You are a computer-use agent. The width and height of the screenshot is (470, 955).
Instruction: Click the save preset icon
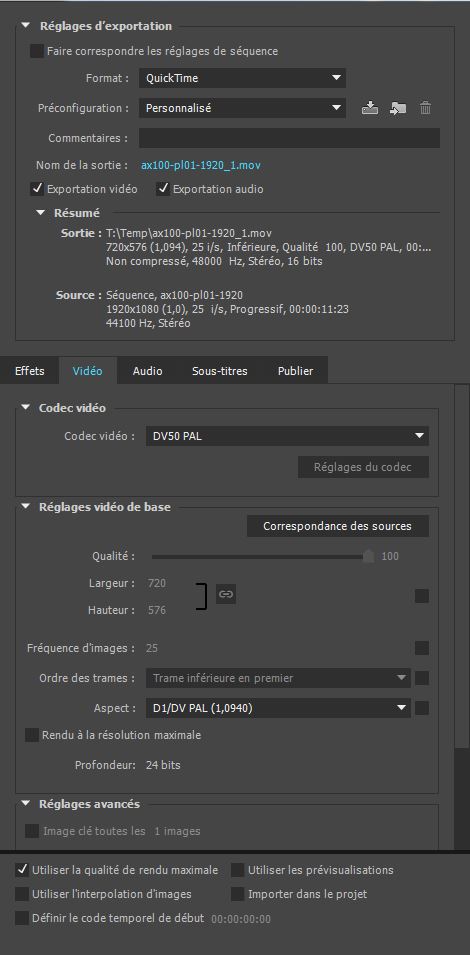370,108
